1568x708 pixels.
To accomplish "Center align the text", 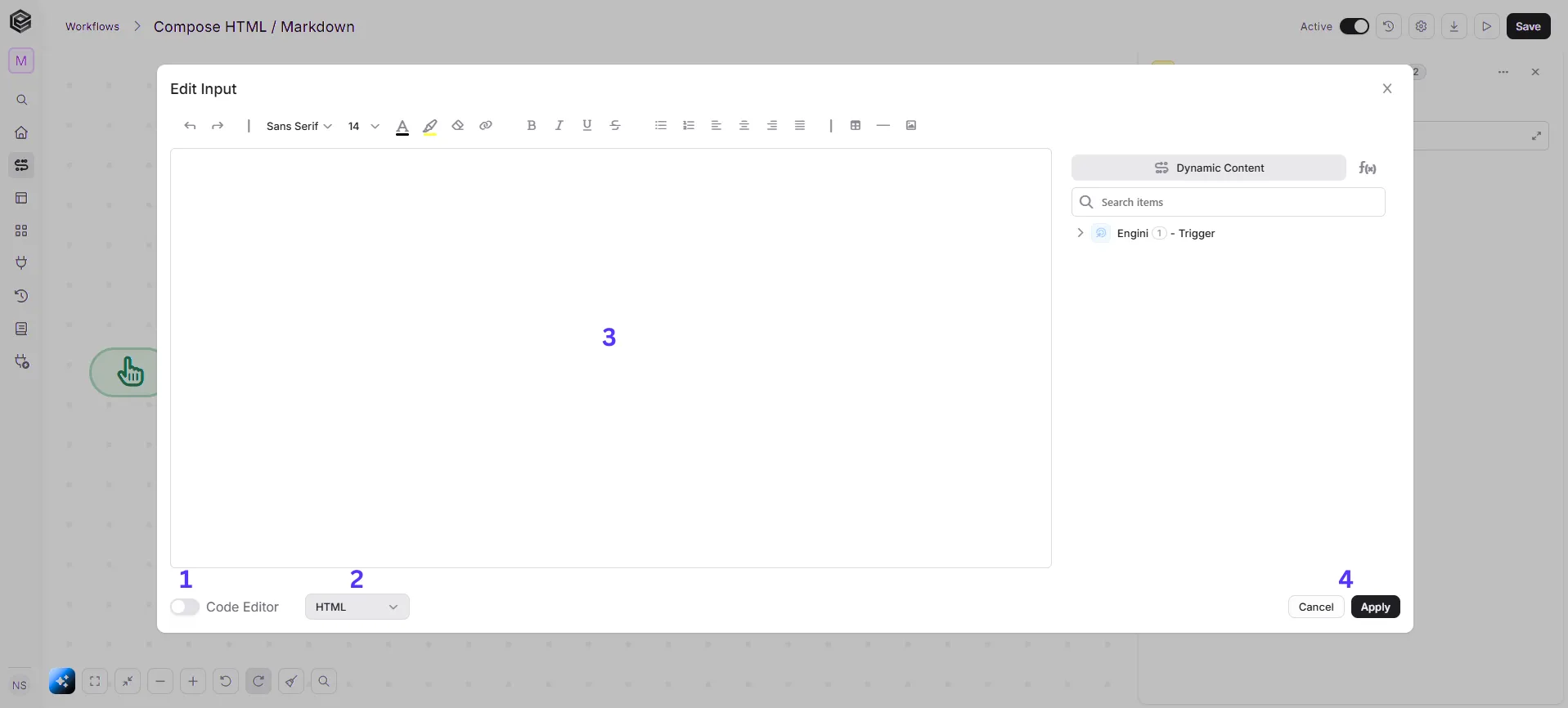I will 744,126.
